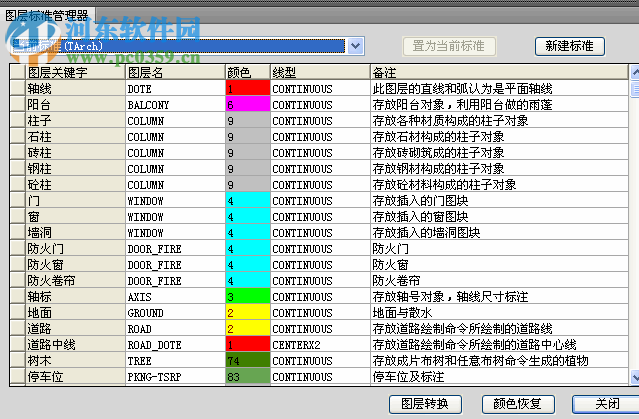Select the 图层标准管理器 tab title
The width and height of the screenshot is (639, 419).
[47, 16]
